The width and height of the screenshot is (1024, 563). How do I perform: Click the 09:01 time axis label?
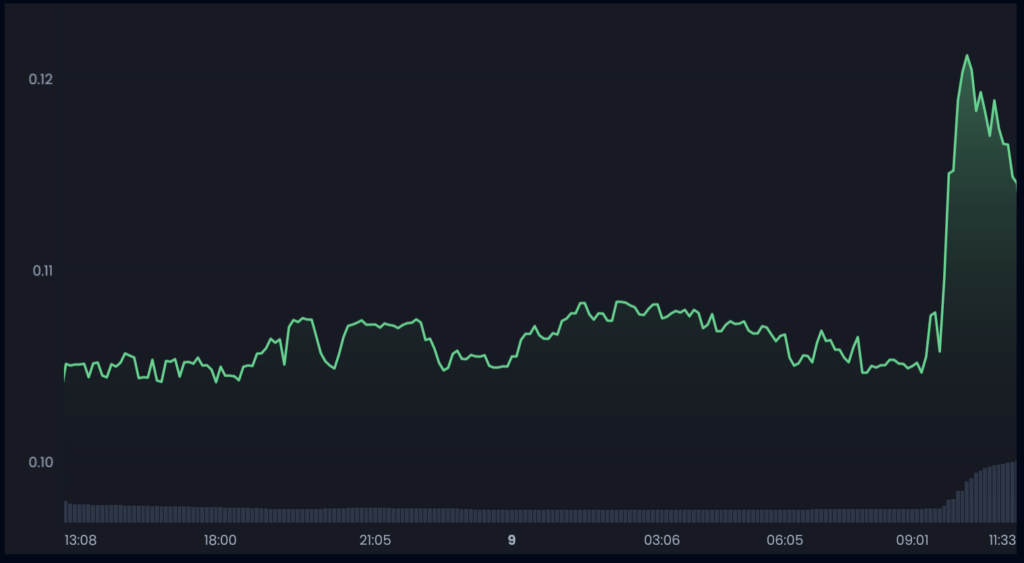(x=912, y=540)
